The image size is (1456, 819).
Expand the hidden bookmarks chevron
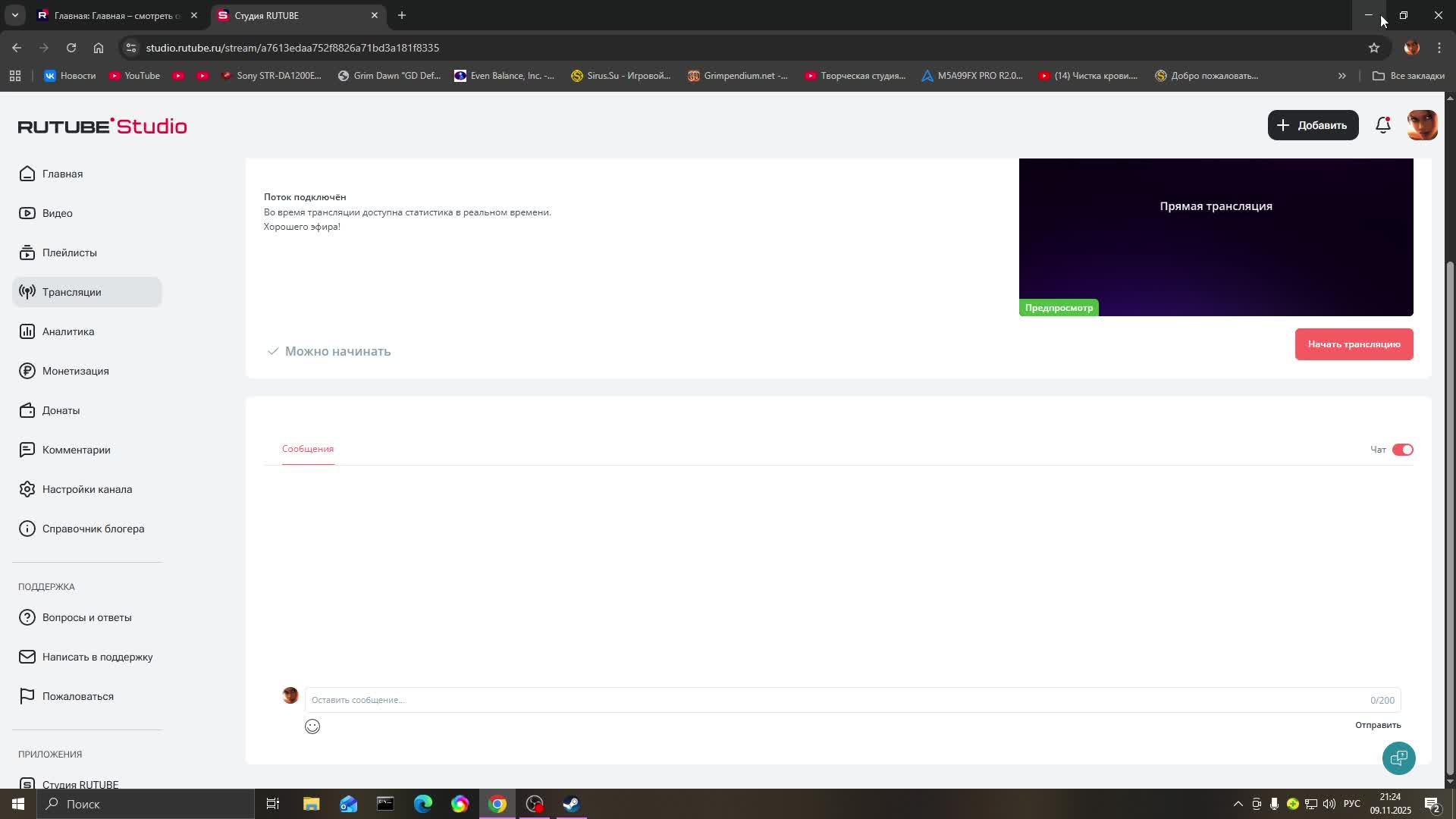point(1341,76)
